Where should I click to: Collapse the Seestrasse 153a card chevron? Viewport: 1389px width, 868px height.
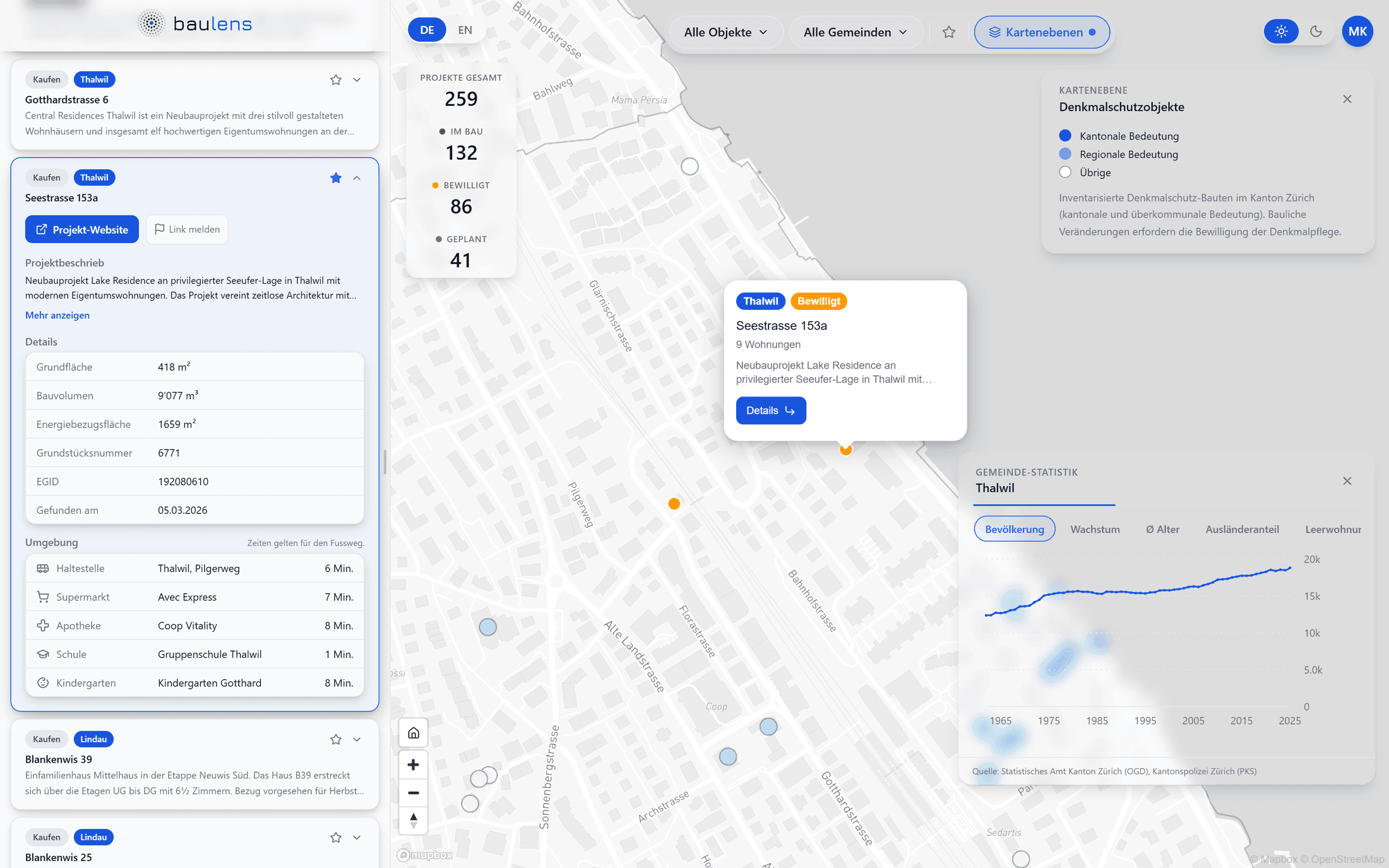[357, 178]
